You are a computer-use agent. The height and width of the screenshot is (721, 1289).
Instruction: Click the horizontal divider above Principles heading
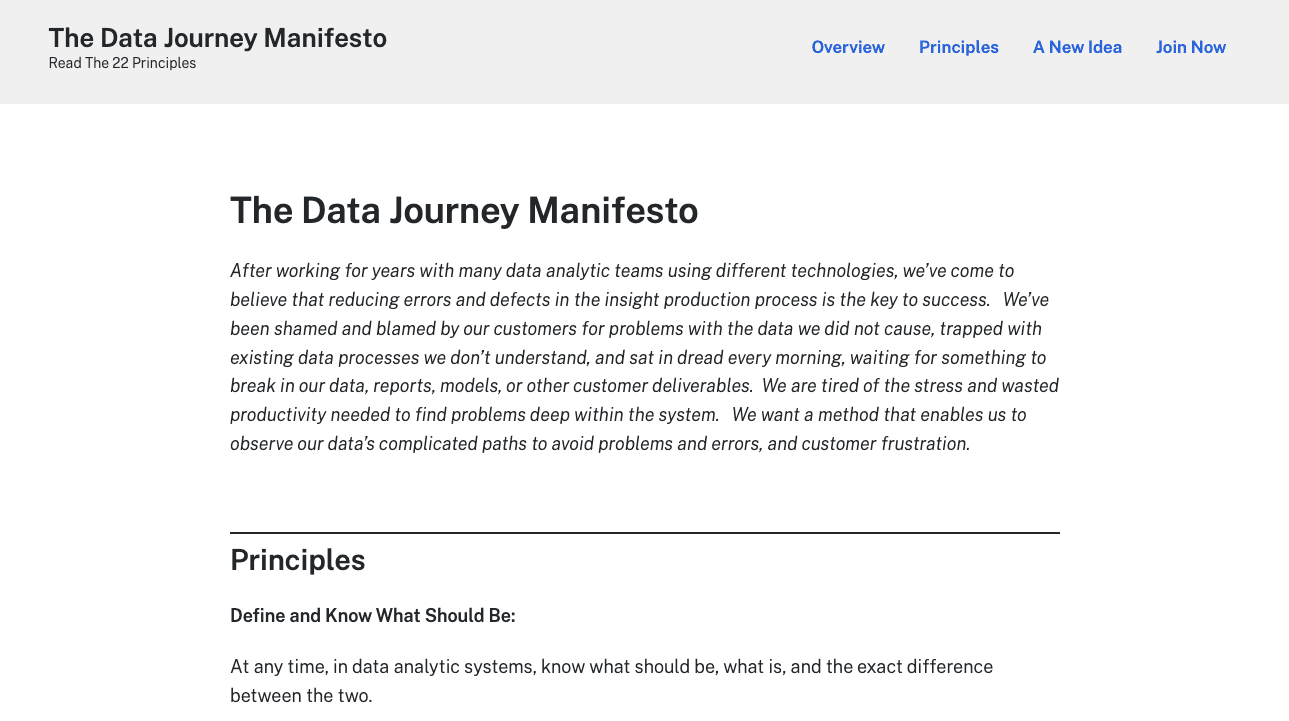point(644,533)
